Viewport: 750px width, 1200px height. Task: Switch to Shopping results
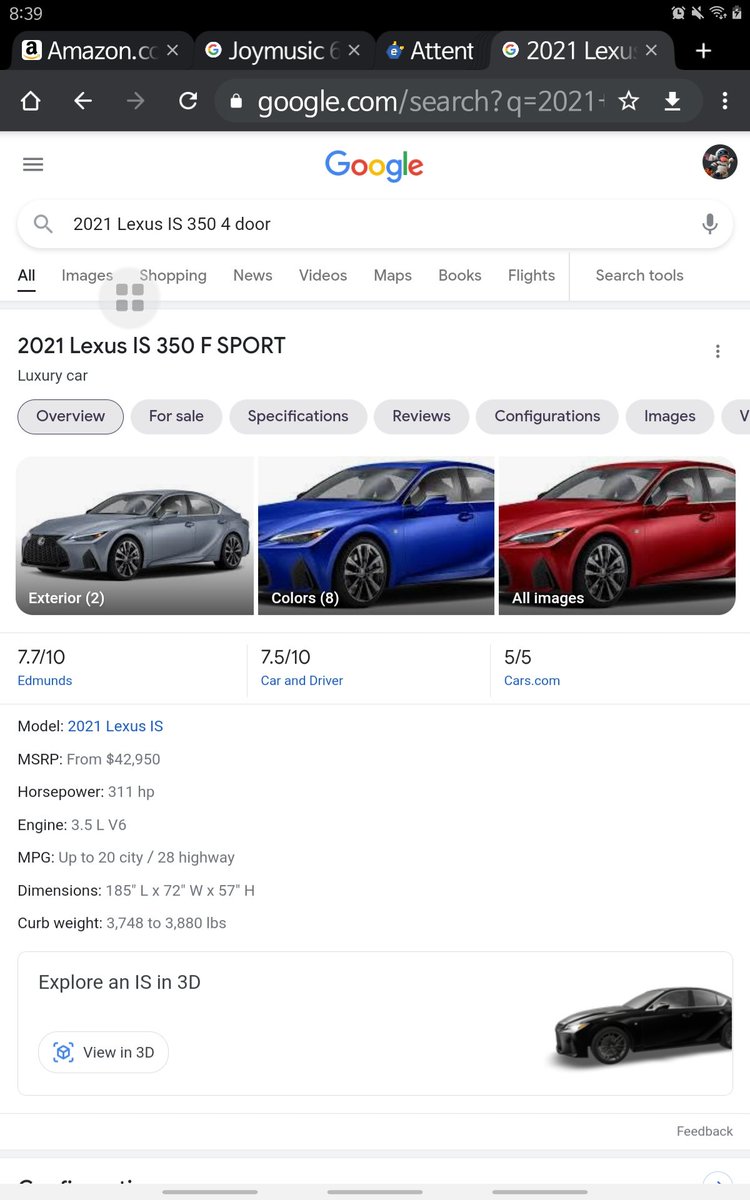pos(173,275)
